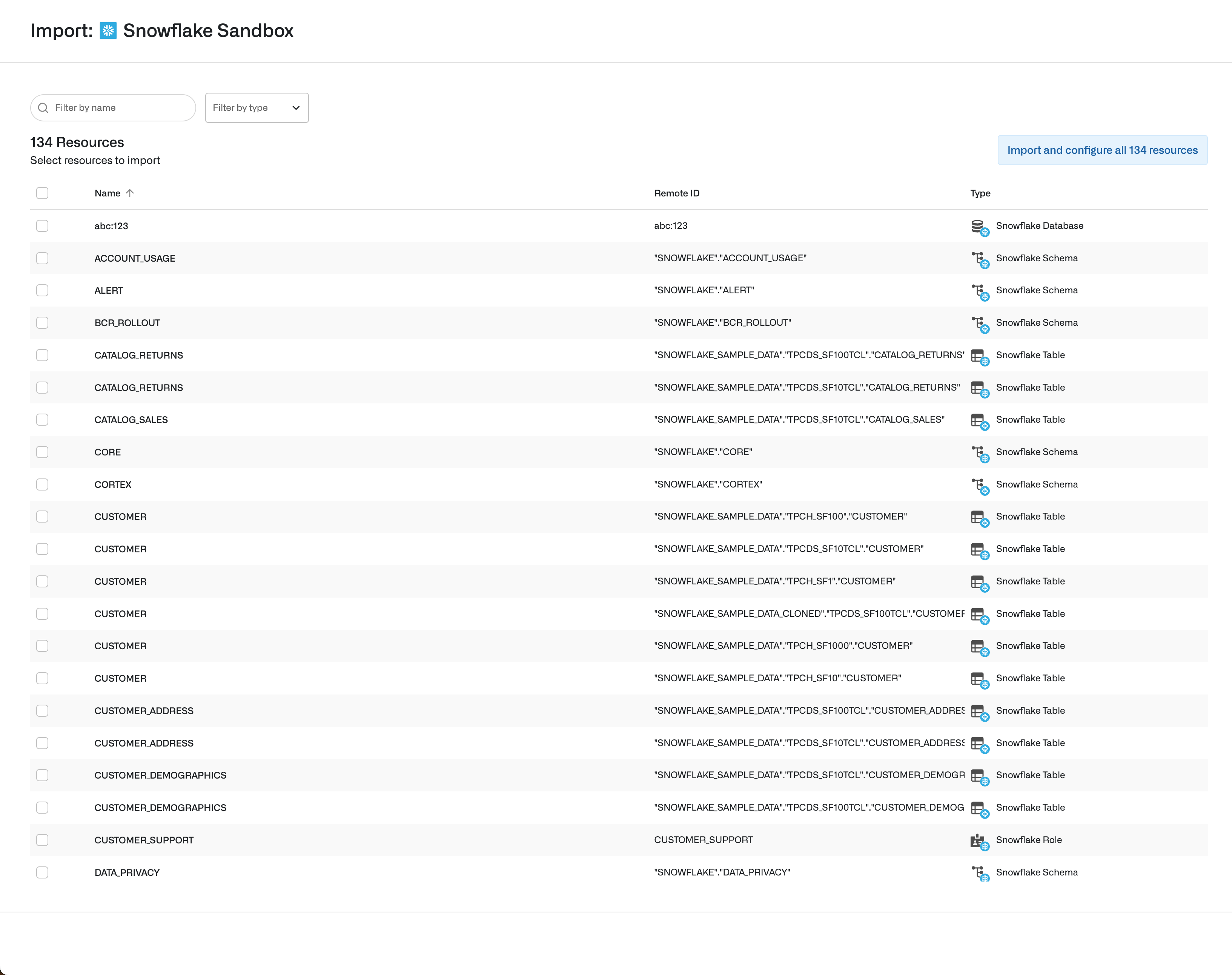Enable the CUSTOMER_SUPPORT row checkbox
The width and height of the screenshot is (1232, 975).
pos(42,840)
